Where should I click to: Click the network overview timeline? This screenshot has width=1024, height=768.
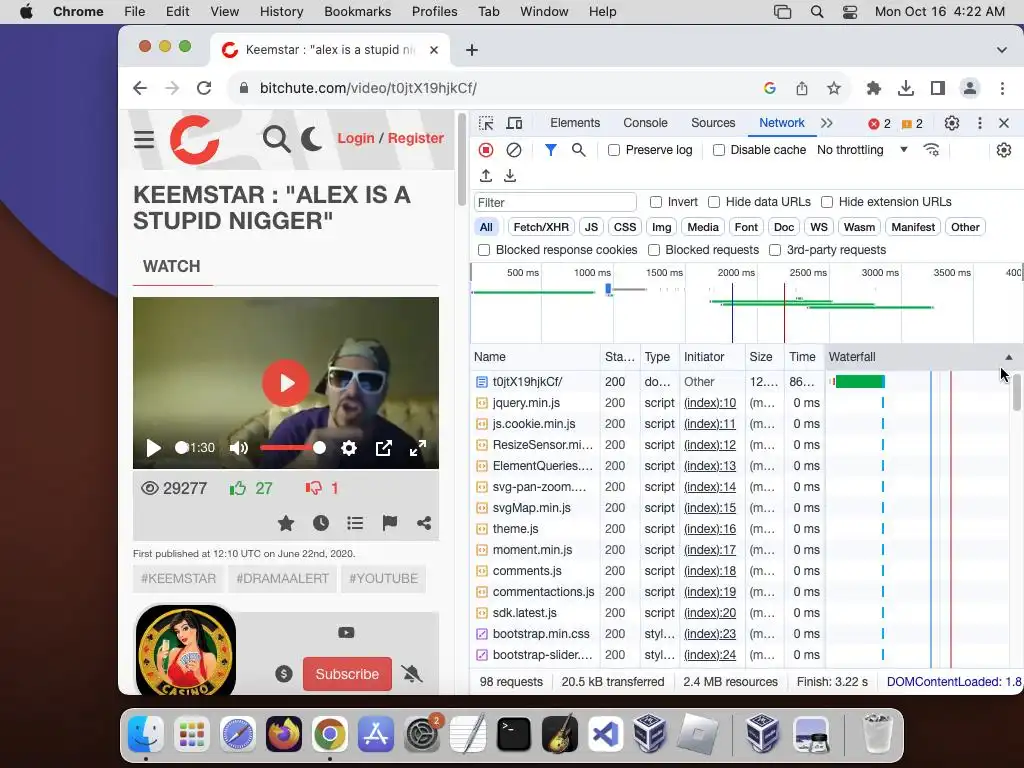(746, 304)
